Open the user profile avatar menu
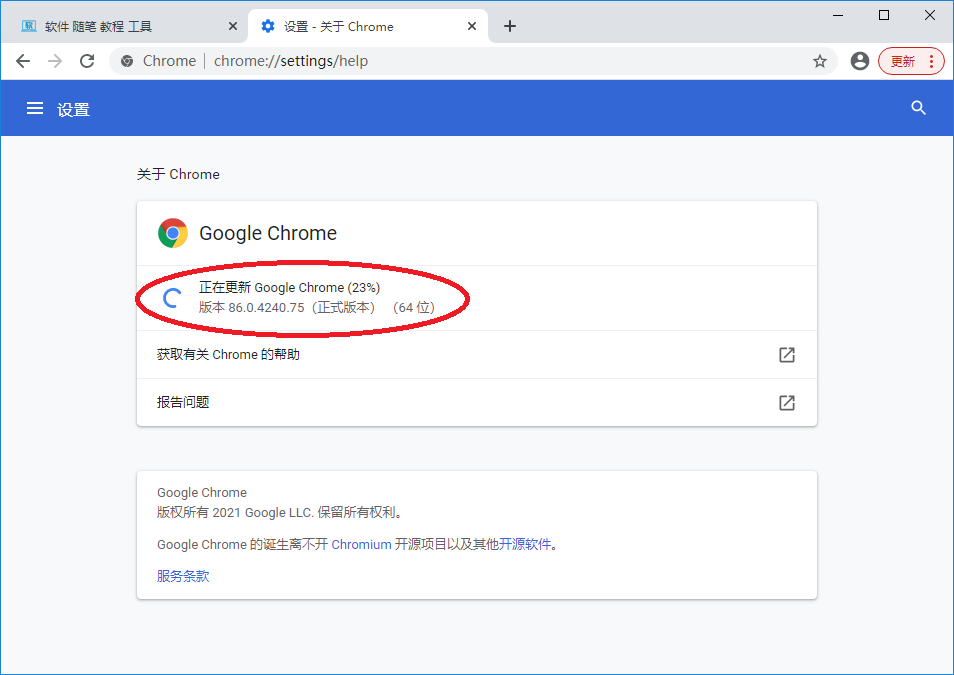 (860, 61)
